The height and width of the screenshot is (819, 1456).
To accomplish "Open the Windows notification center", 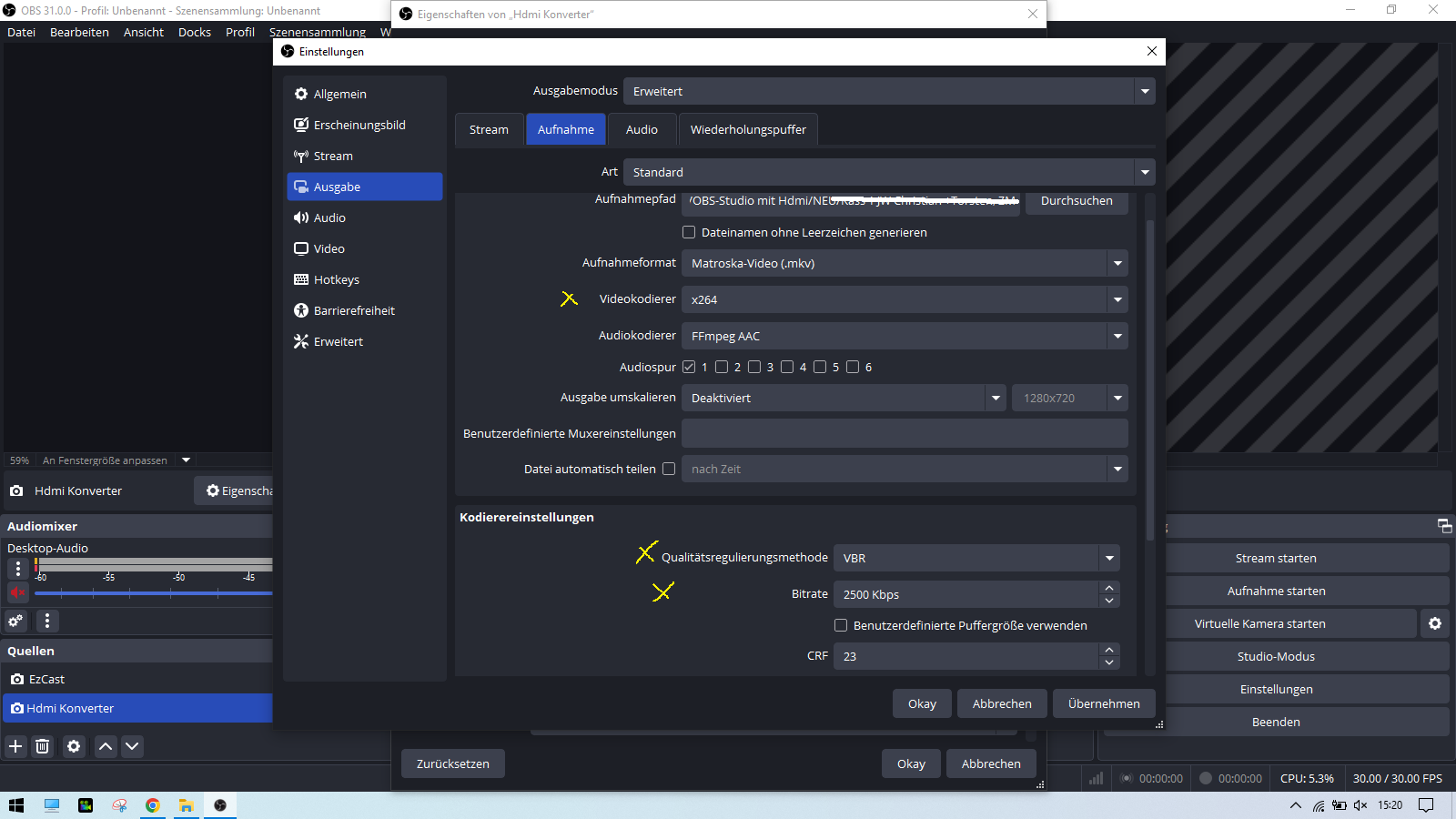I will [x=1426, y=805].
